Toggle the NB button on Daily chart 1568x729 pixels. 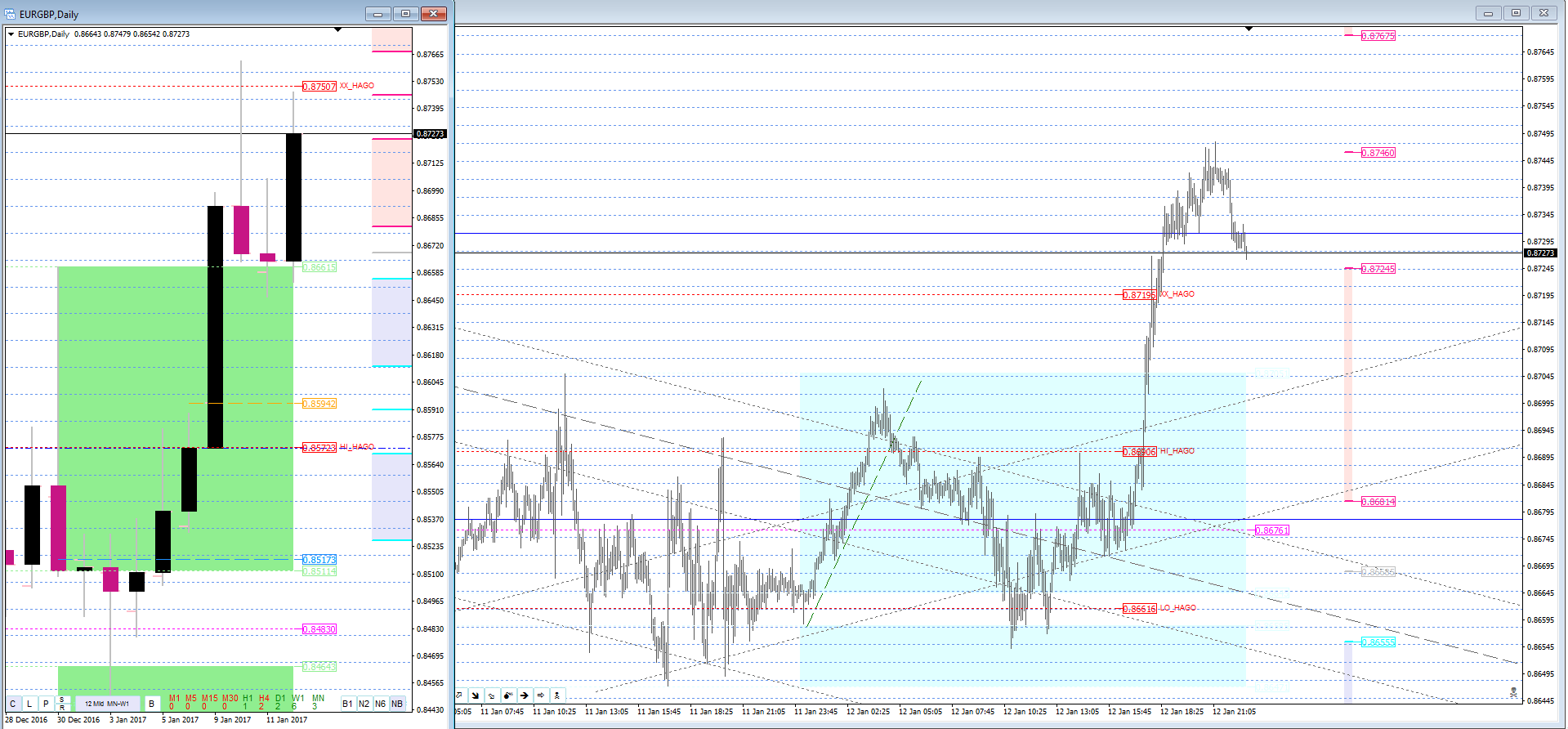[397, 704]
